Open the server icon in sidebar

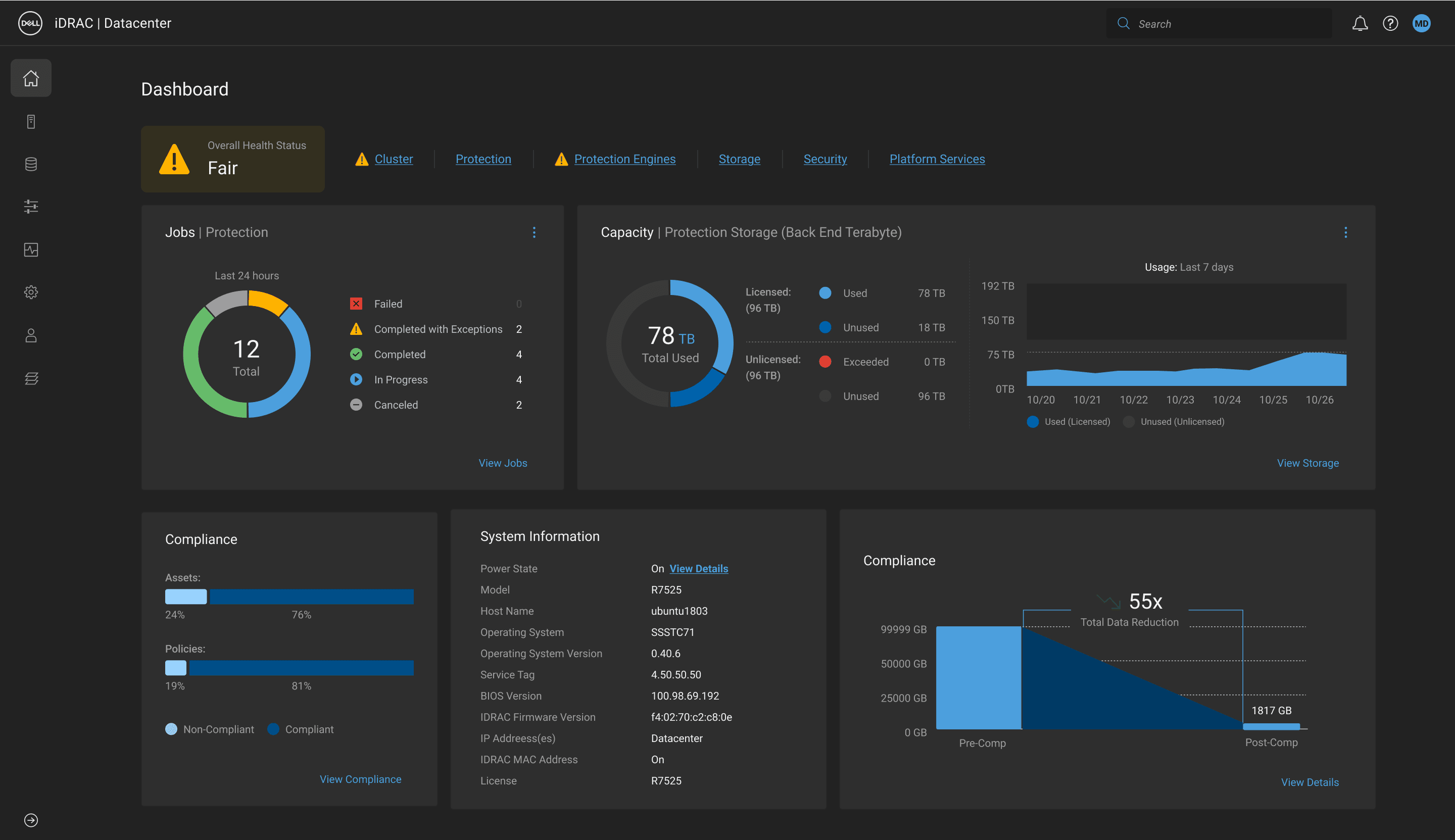coord(31,122)
